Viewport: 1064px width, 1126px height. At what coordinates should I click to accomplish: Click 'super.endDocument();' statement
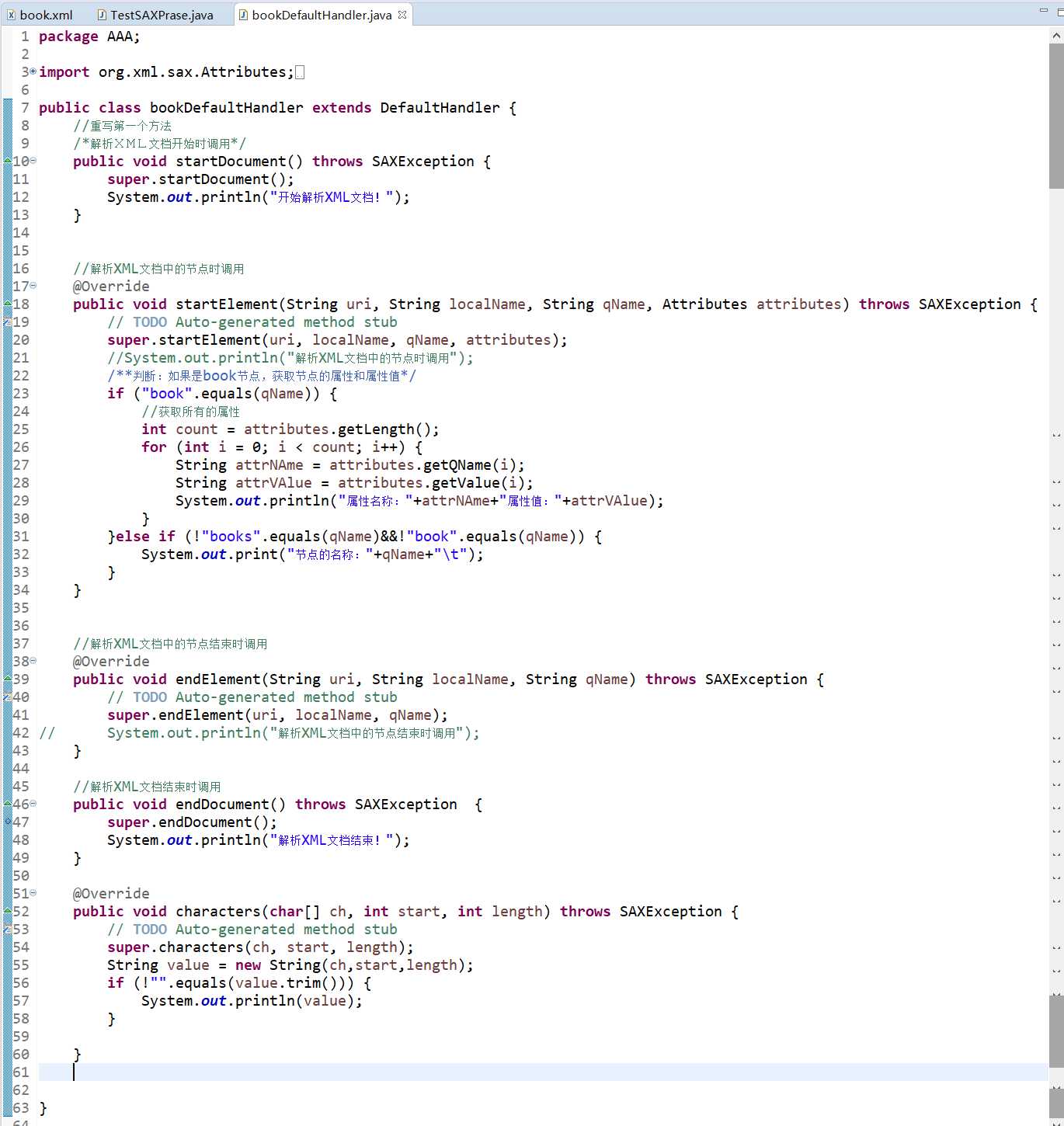pos(192,822)
